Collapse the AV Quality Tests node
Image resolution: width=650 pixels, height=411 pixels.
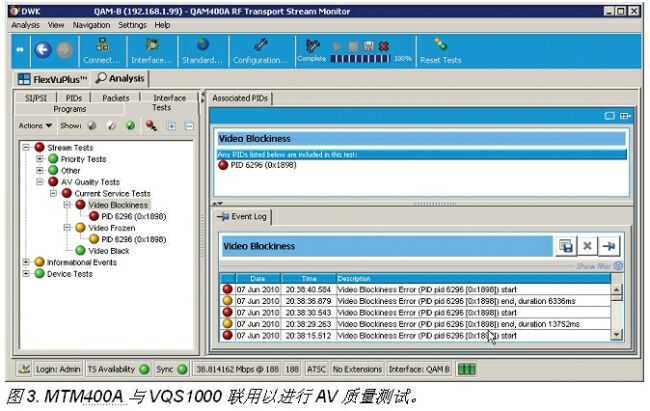point(40,182)
